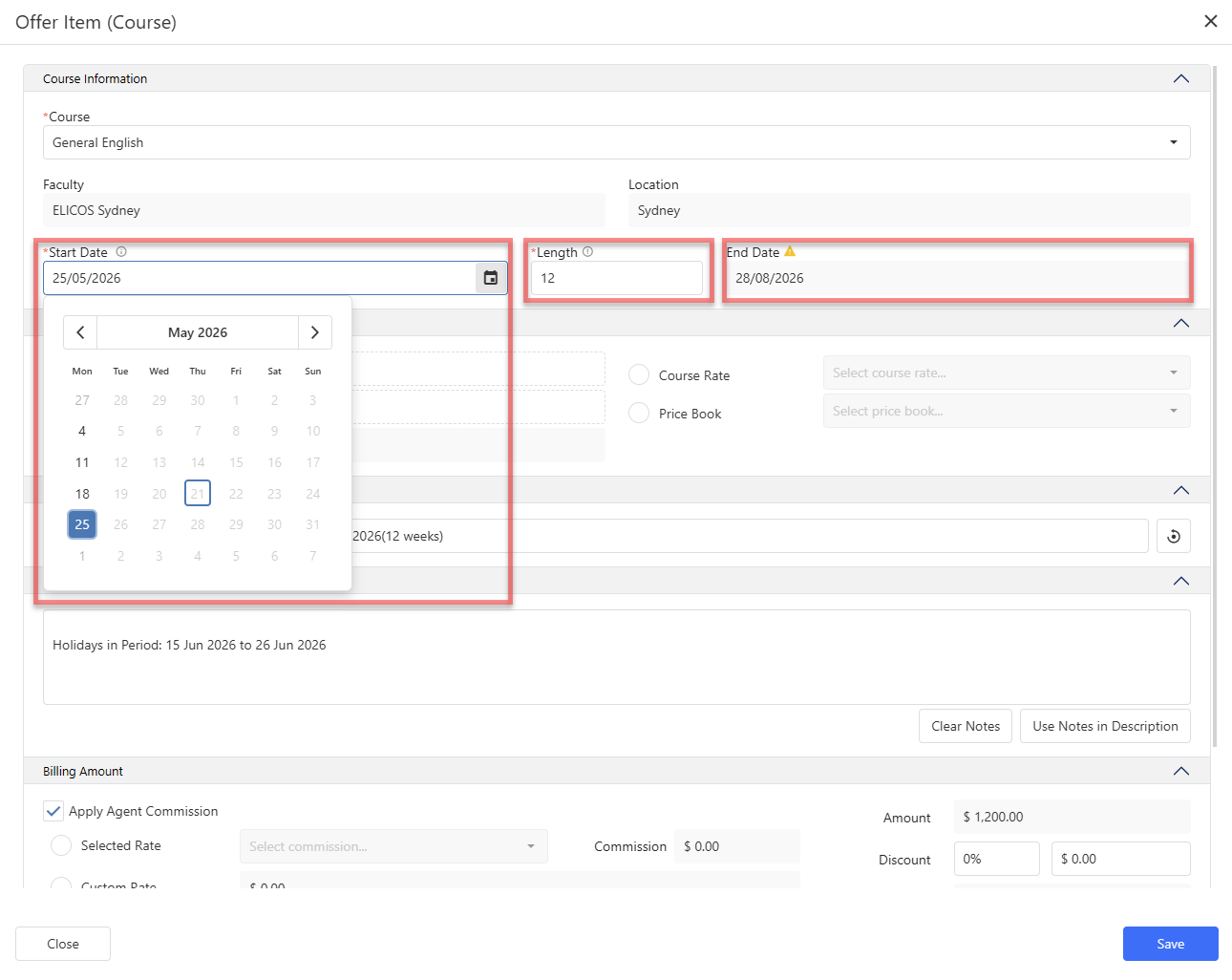This screenshot has width=1232, height=980.
Task: Collapse the section containing the weeks field
Action: [x=1181, y=490]
